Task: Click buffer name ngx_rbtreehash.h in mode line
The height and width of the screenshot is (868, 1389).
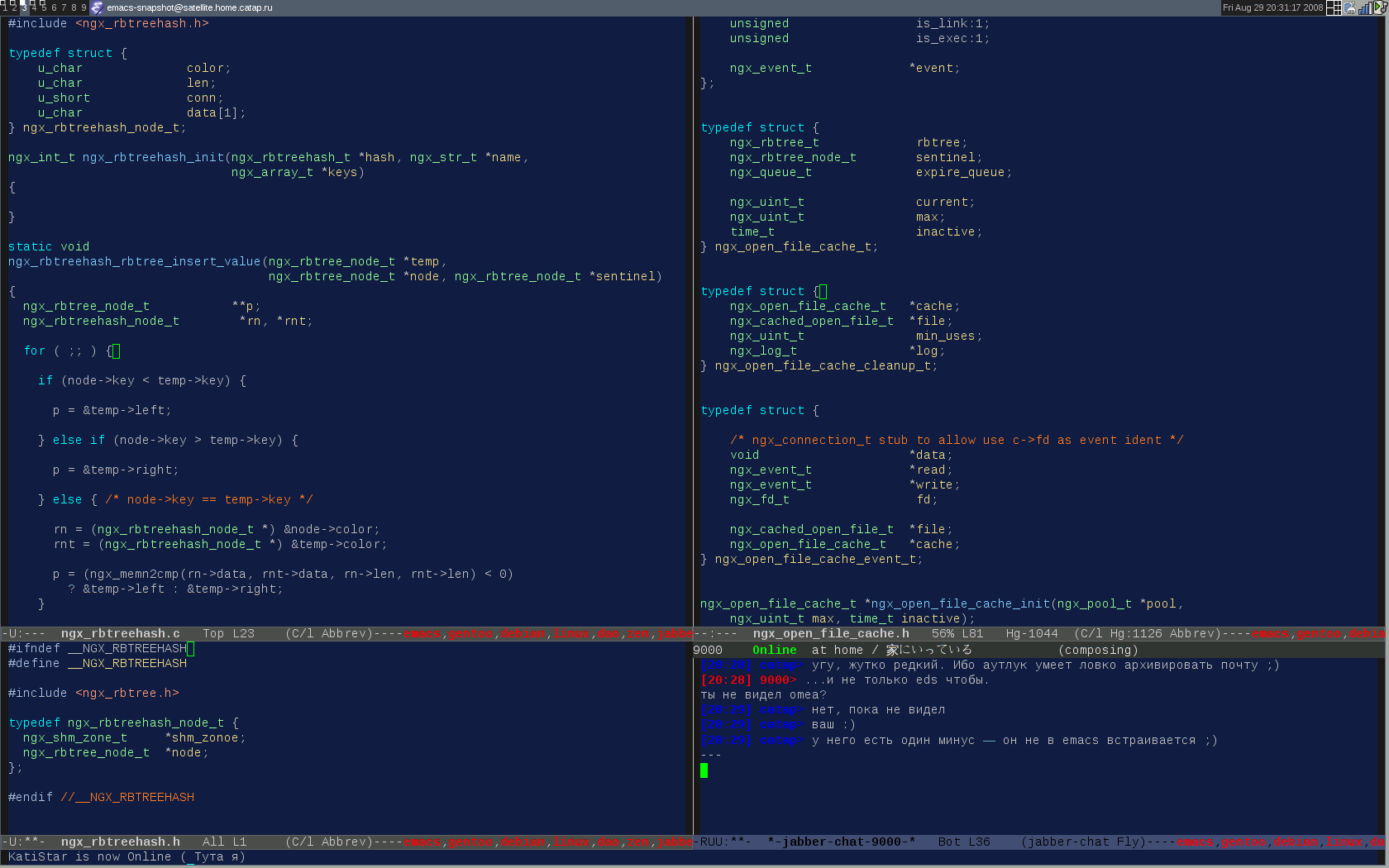Action: pos(121,842)
